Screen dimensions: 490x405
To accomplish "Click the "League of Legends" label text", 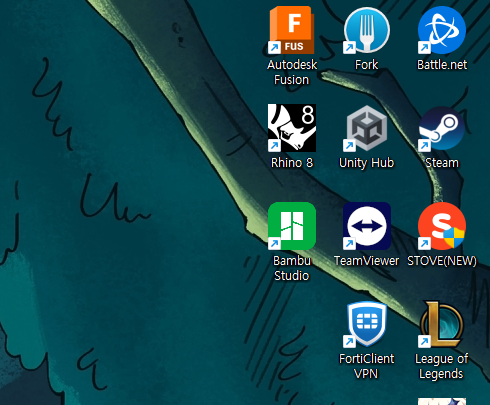I will (x=442, y=366).
